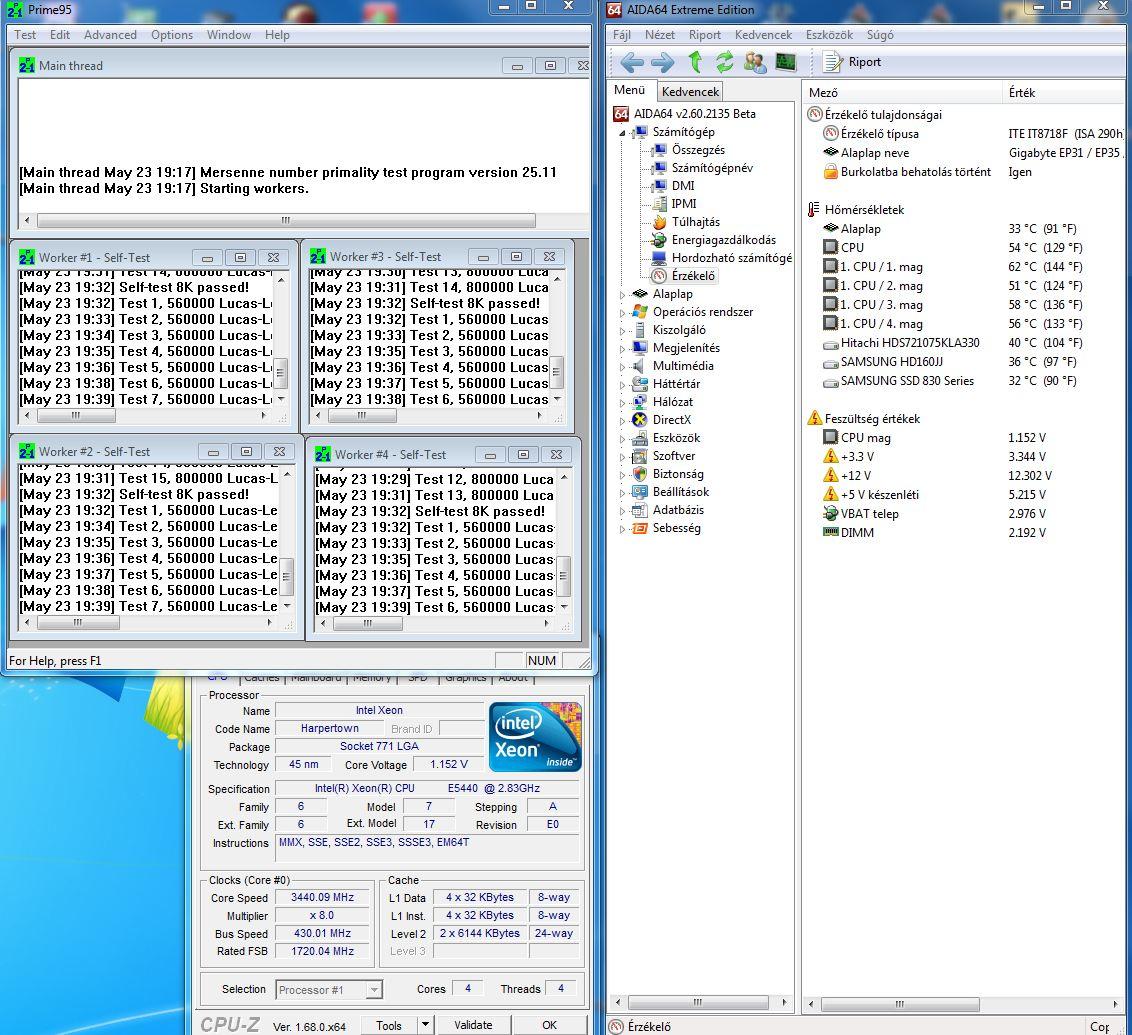Expand the Operációs rendszer tree node
The image size is (1132, 1035).
622,313
